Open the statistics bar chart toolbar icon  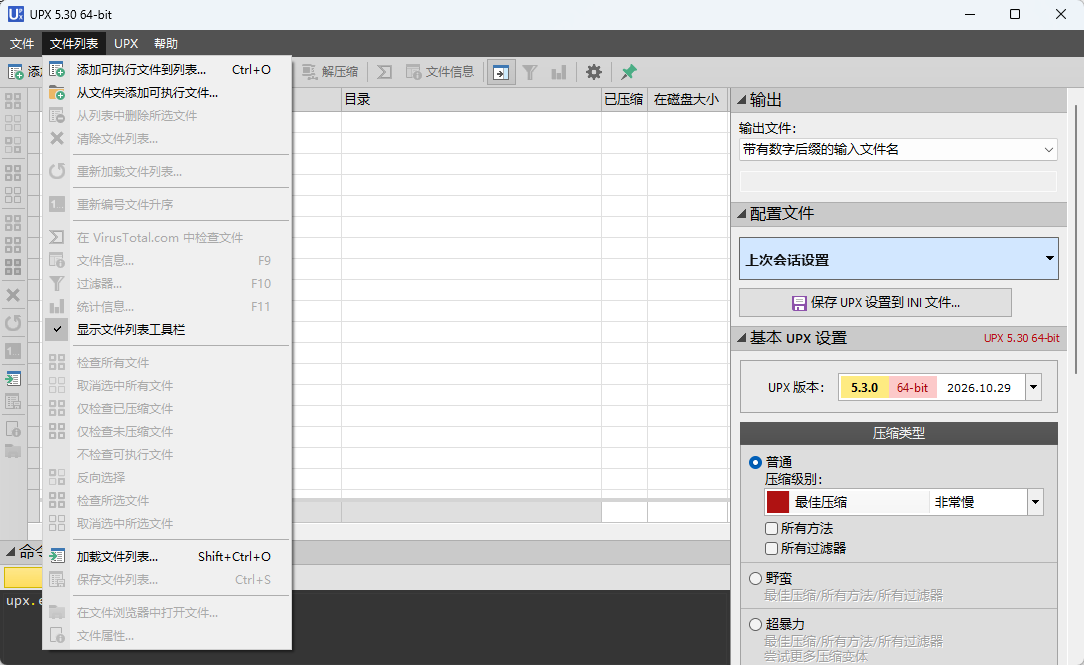[559, 72]
